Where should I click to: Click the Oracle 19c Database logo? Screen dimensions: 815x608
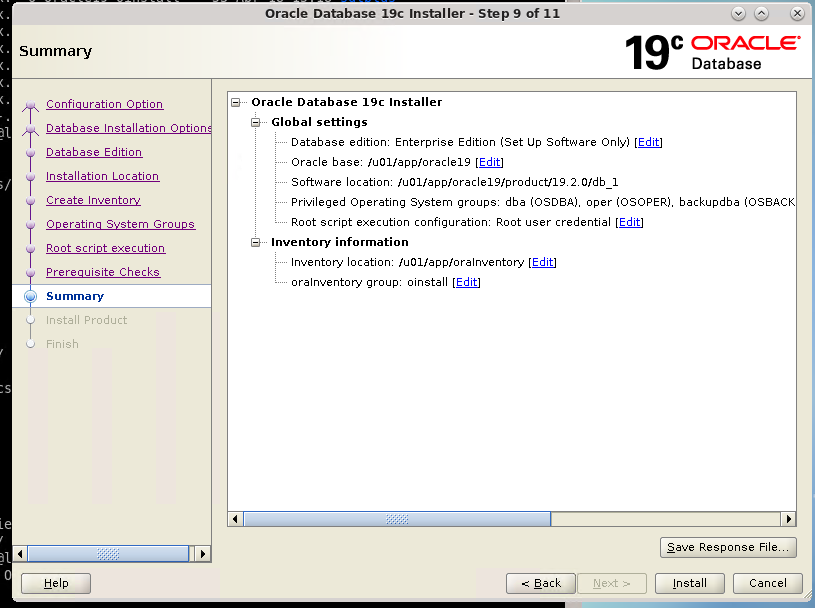pos(713,52)
